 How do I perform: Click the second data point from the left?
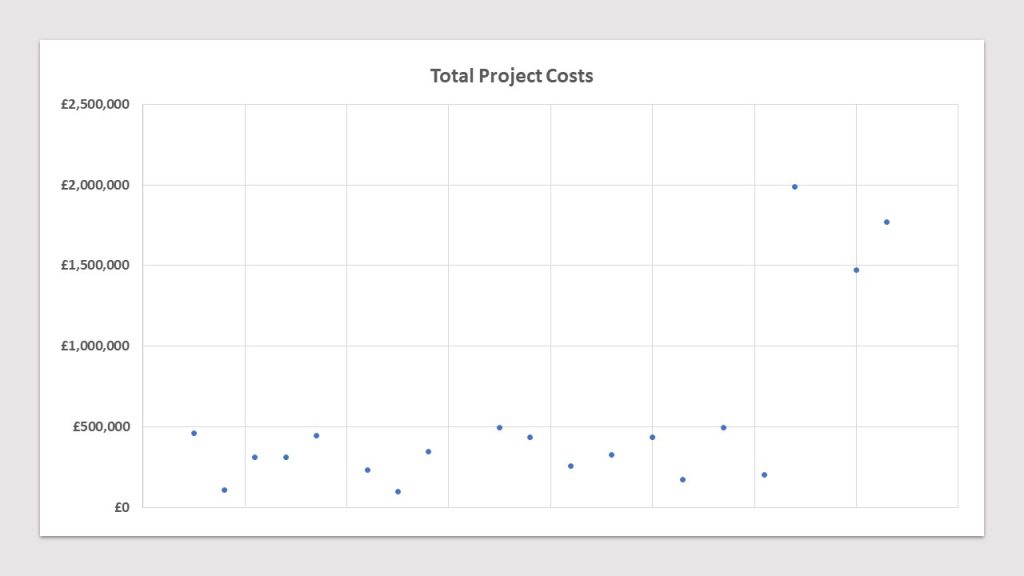(x=224, y=490)
